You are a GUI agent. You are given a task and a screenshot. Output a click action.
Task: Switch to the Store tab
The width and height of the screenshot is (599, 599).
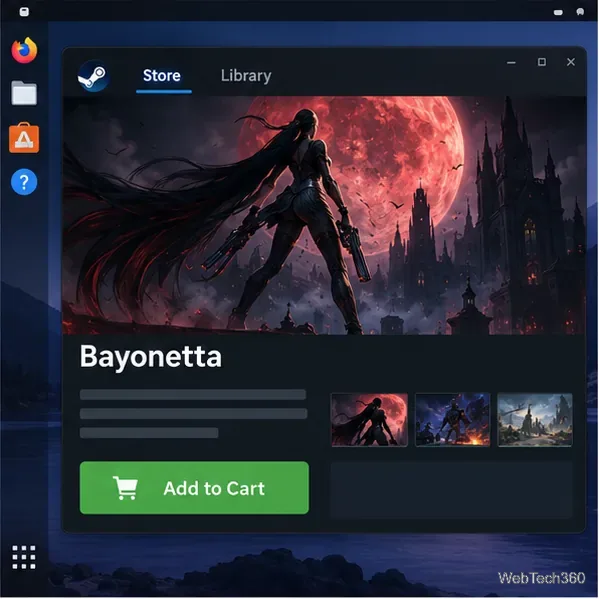162,76
